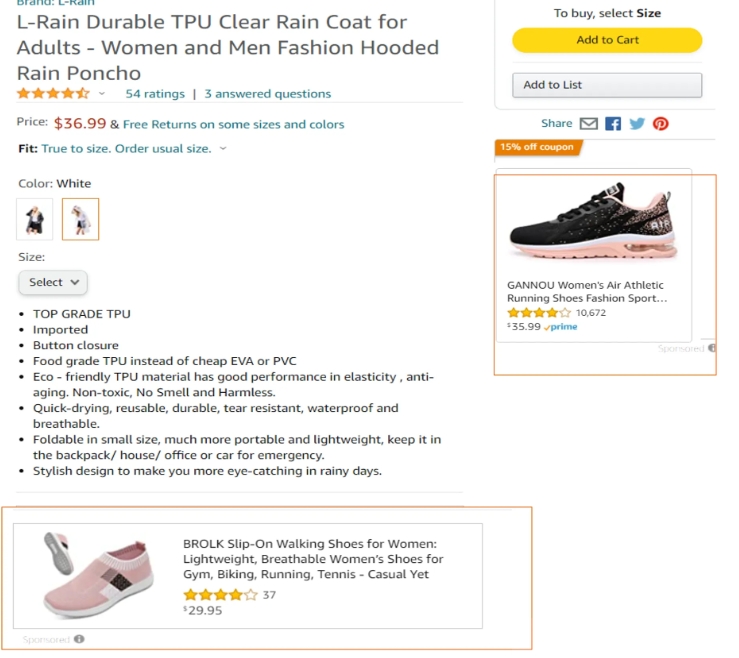Open GANNOU Women's Air Athletic shoes ad
This screenshot has width=739, height=658.
click(586, 291)
